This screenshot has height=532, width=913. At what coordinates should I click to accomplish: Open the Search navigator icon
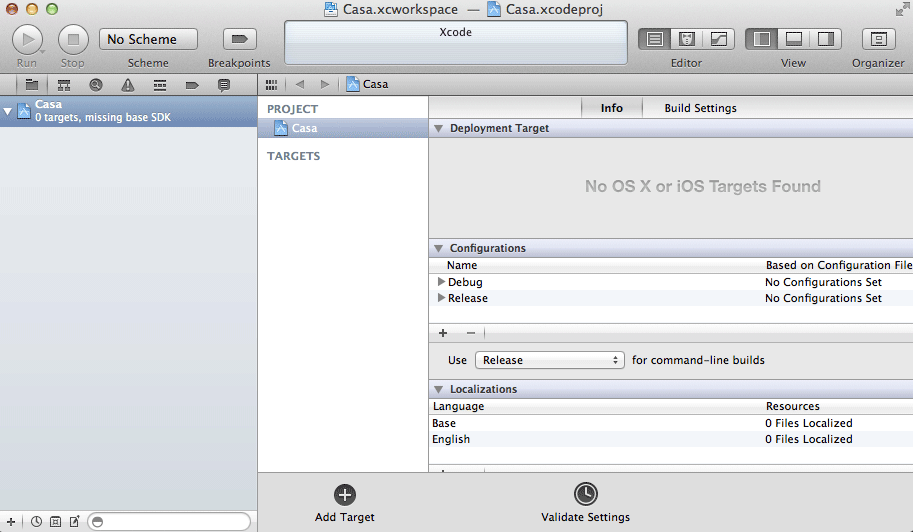(x=95, y=86)
